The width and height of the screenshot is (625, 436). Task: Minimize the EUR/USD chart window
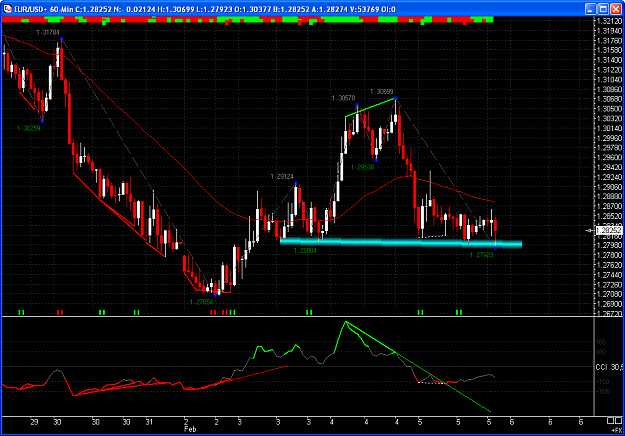[x=591, y=9]
